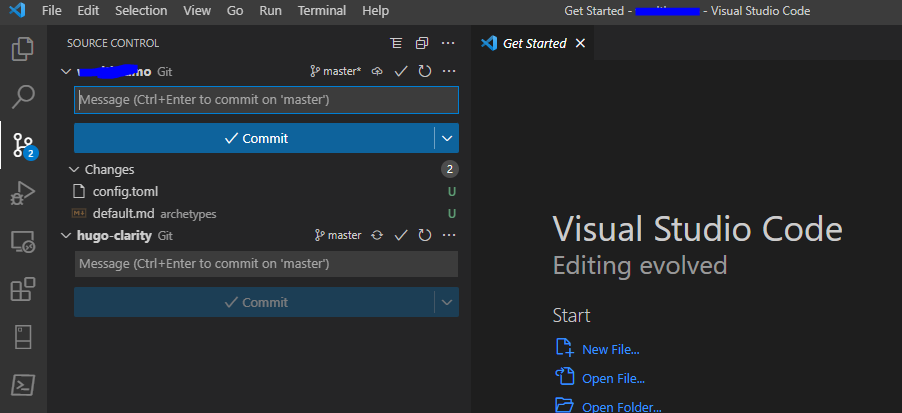Click the checkmark commit icon in first repository
Screen dimensions: 902x413
pyautogui.click(x=401, y=72)
